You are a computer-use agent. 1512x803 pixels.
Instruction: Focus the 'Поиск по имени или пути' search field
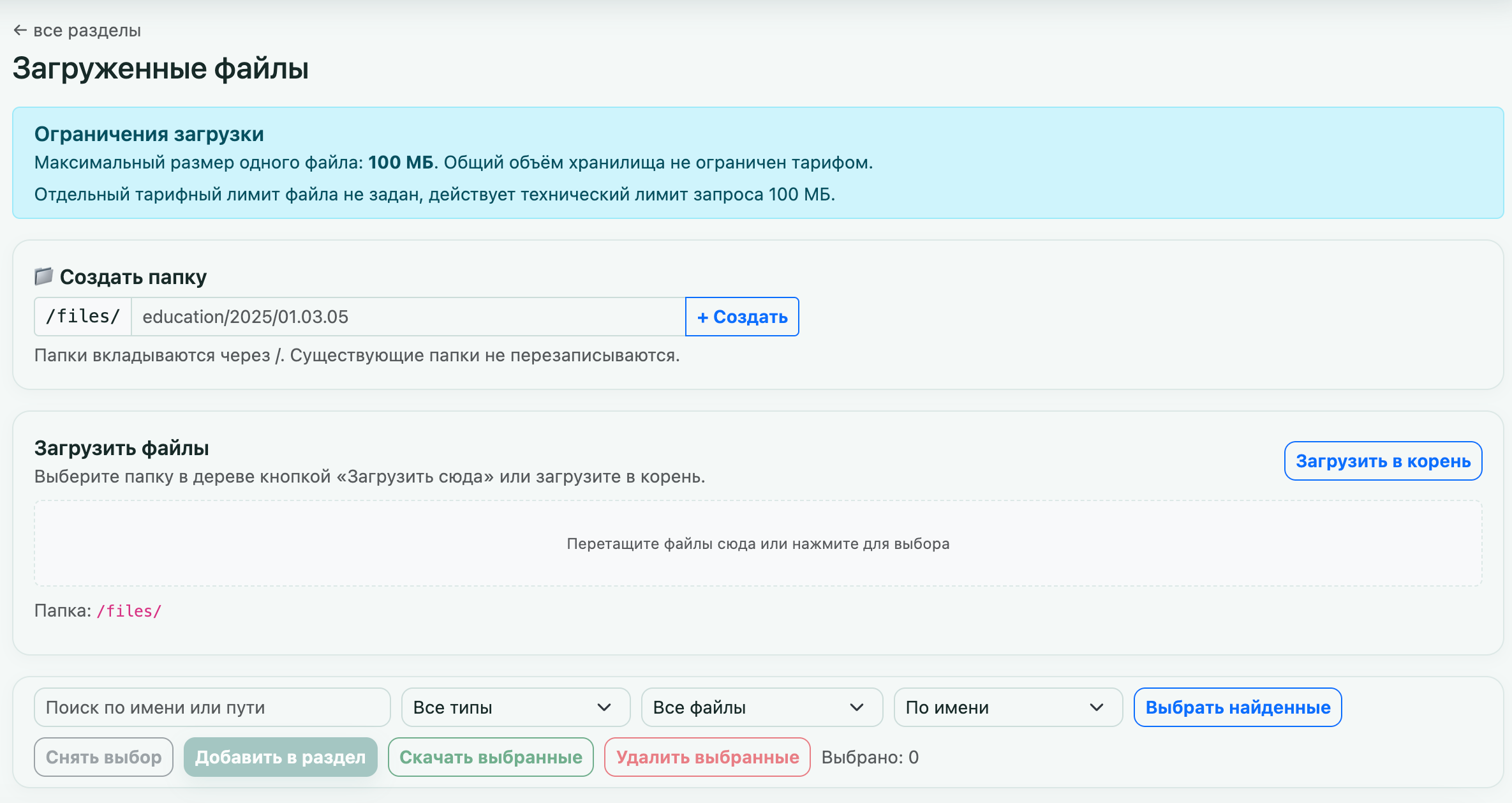[212, 707]
